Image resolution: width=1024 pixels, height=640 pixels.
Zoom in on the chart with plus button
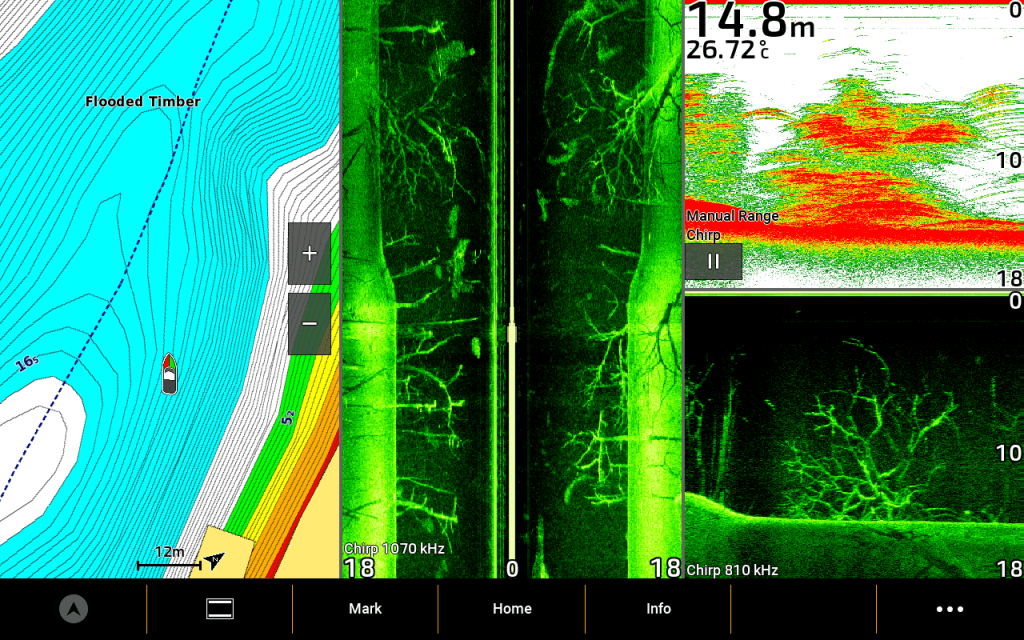coord(309,254)
